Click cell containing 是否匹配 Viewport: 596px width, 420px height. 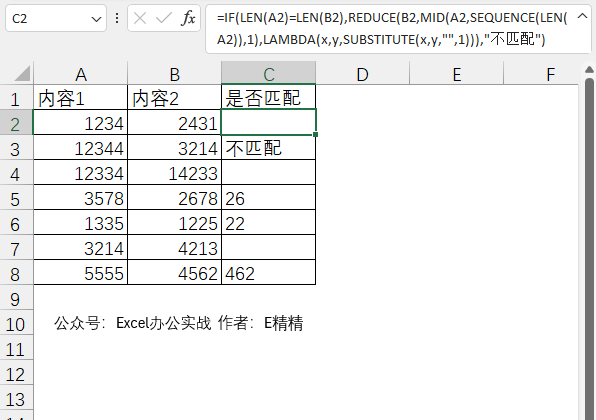(269, 97)
